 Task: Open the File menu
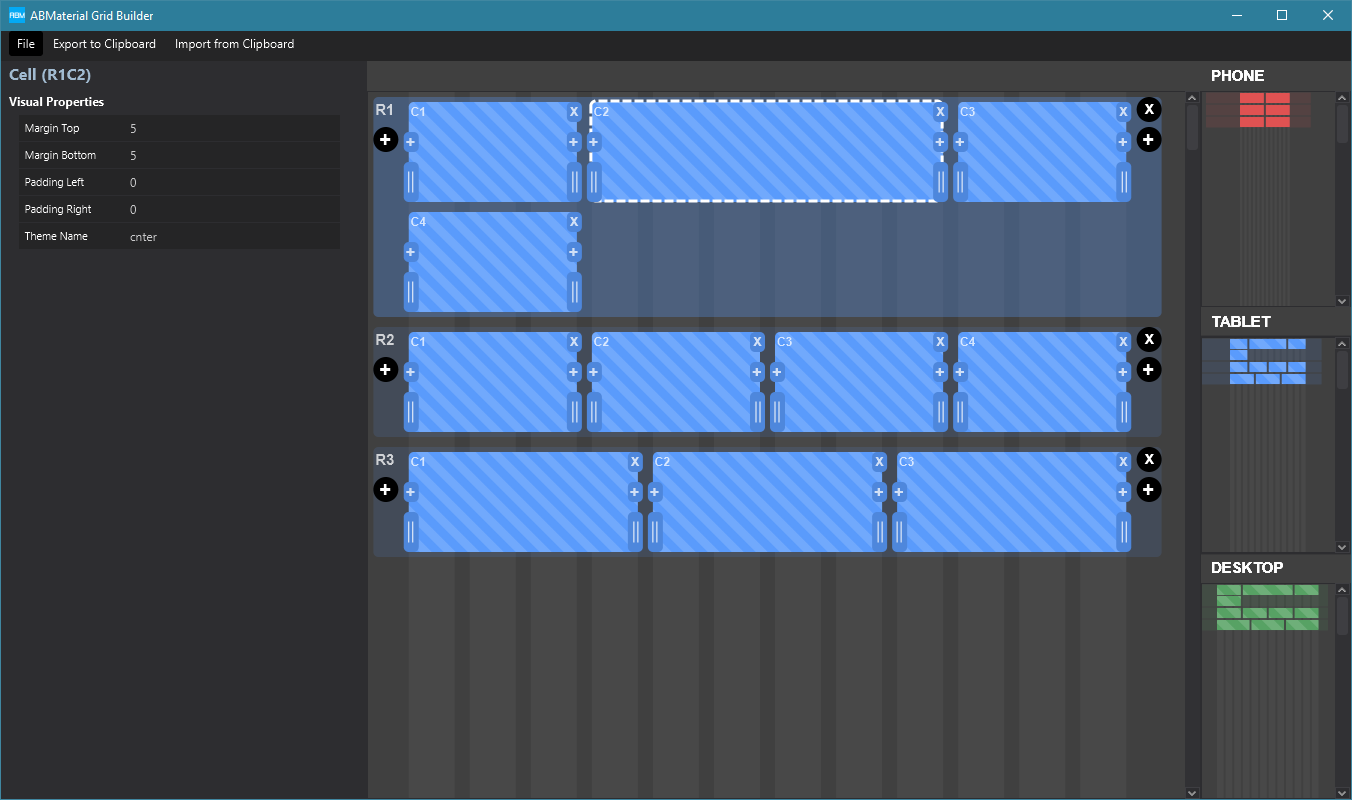(x=25, y=44)
